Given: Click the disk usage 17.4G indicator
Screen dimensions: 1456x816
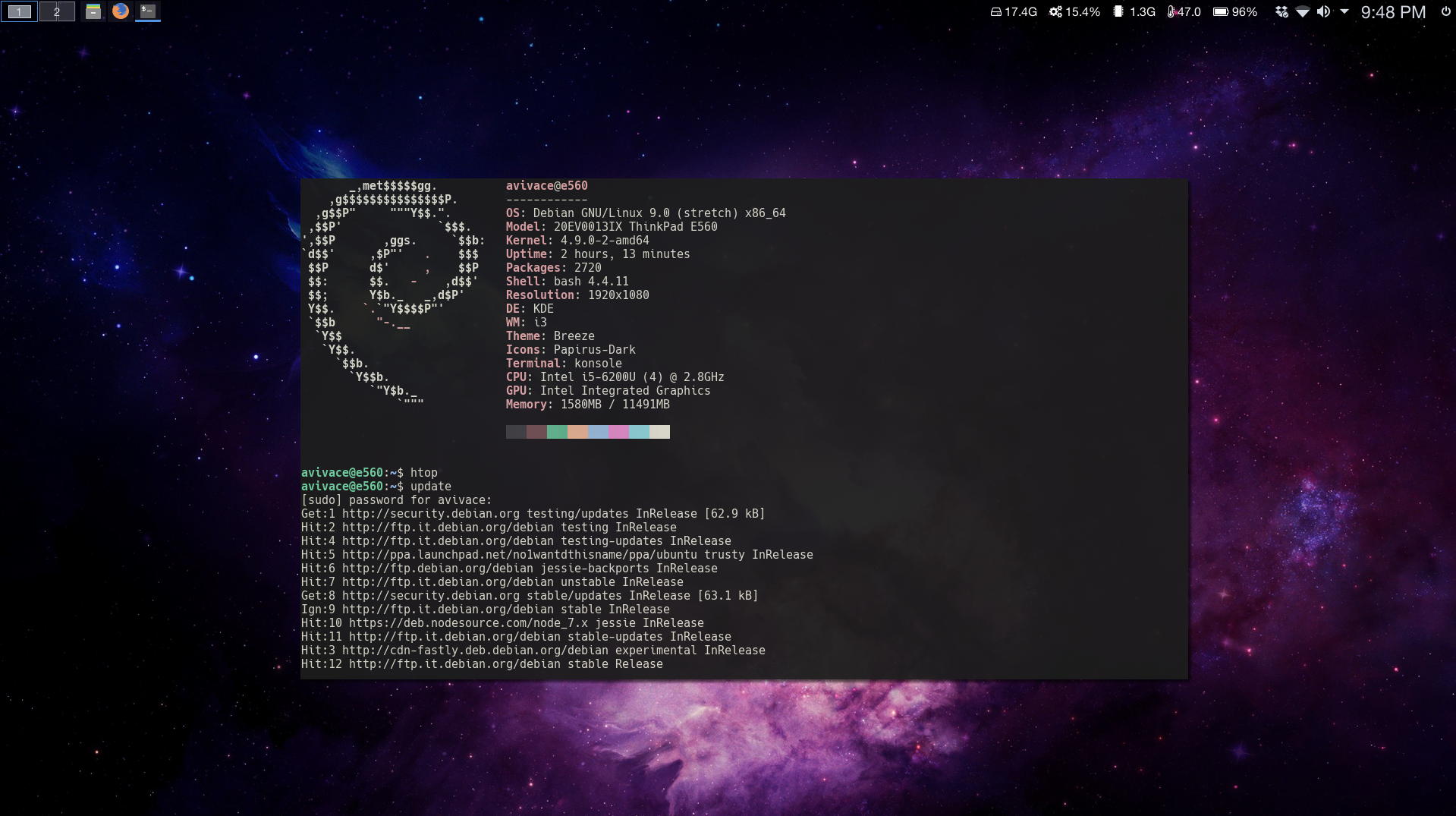Looking at the screenshot, I should click(x=1014, y=12).
